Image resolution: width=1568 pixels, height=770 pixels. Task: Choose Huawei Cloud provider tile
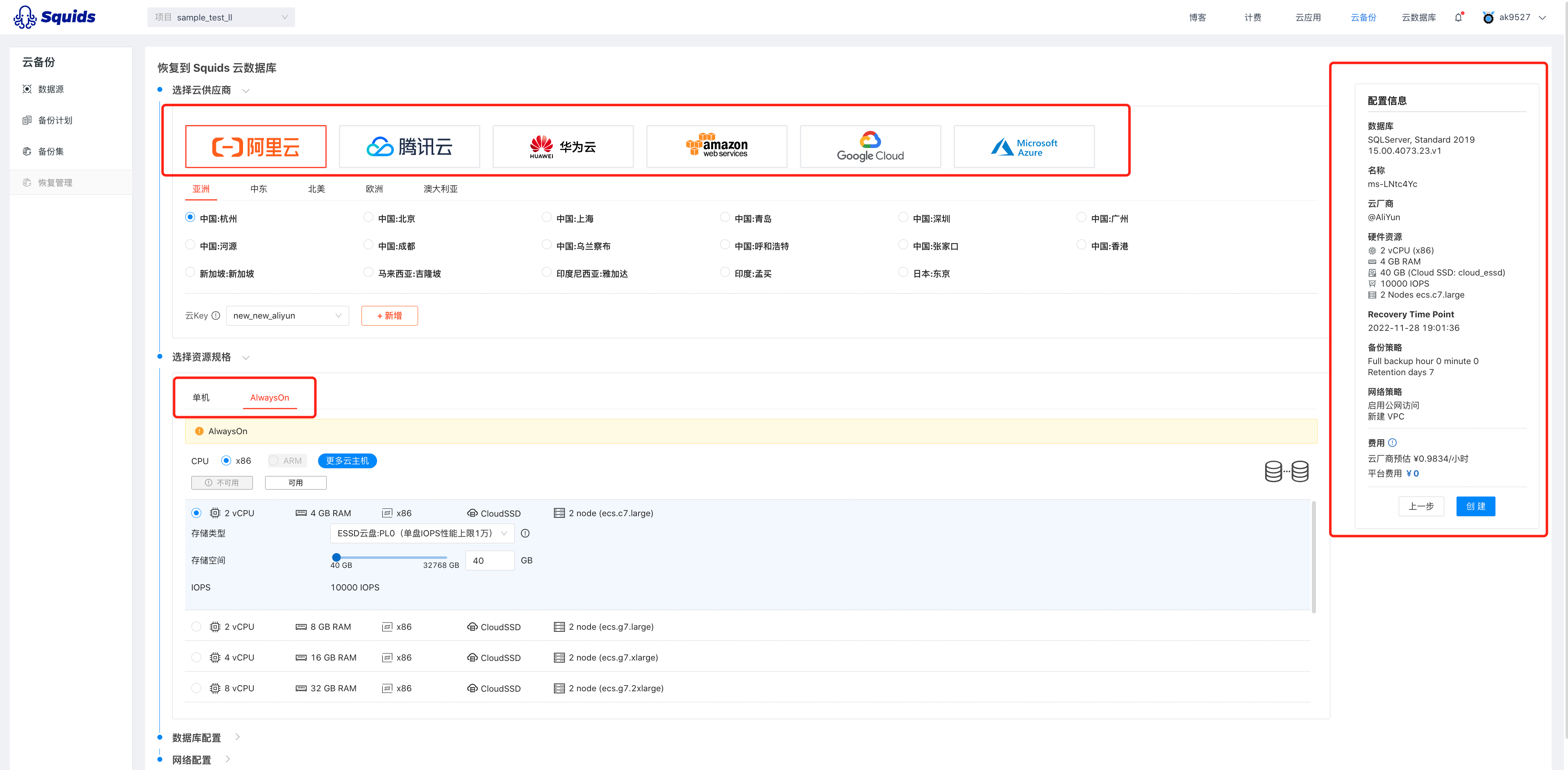pos(562,146)
